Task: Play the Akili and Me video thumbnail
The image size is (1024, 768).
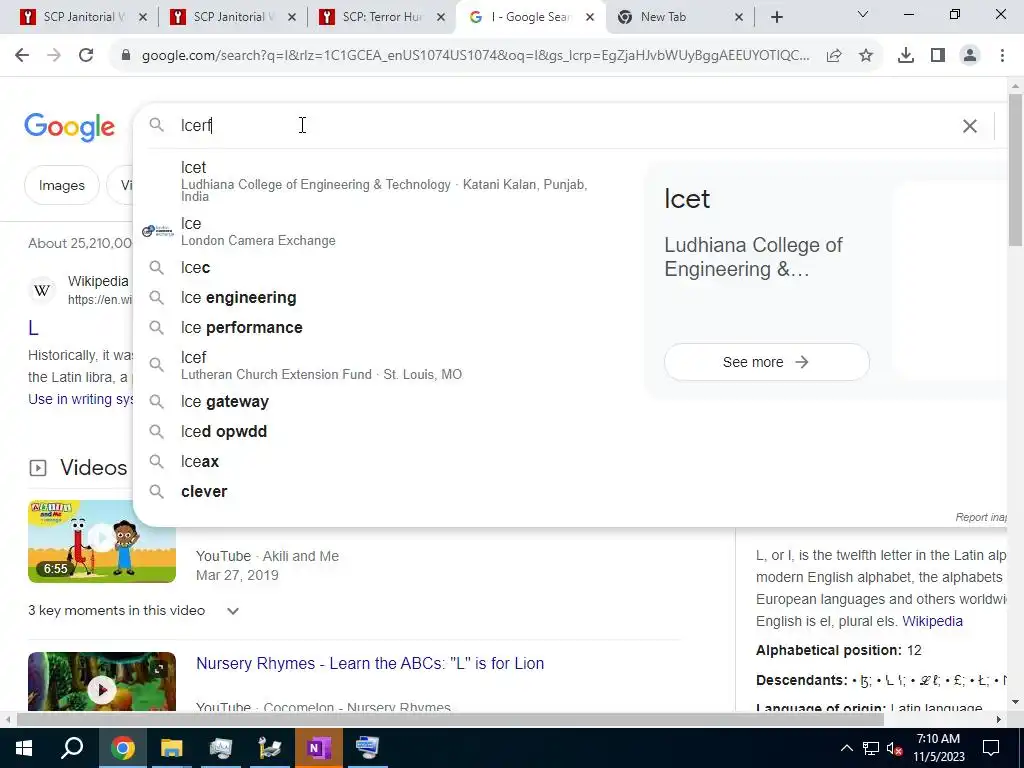Action: tap(102, 541)
